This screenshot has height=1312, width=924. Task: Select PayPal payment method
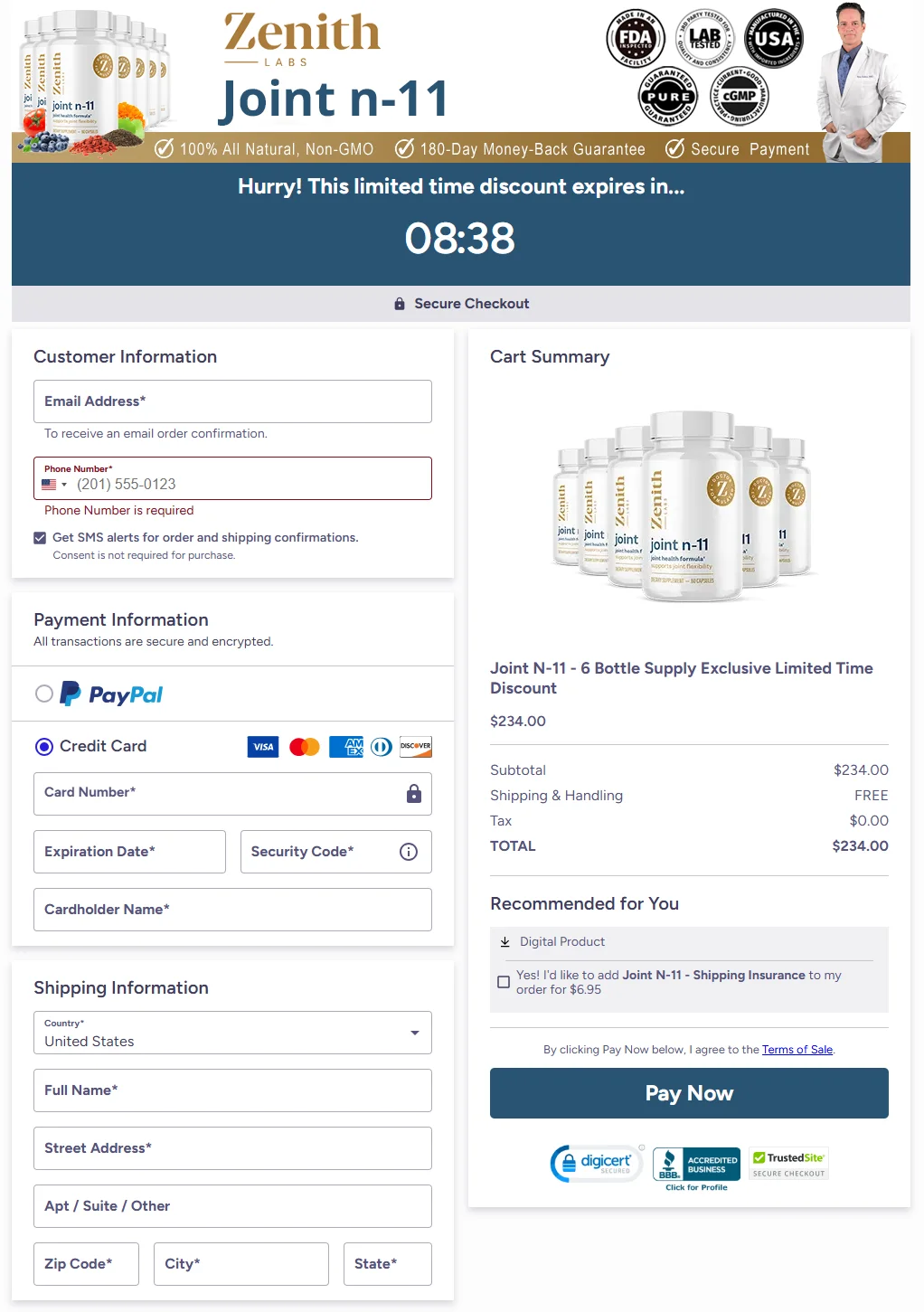tap(44, 694)
